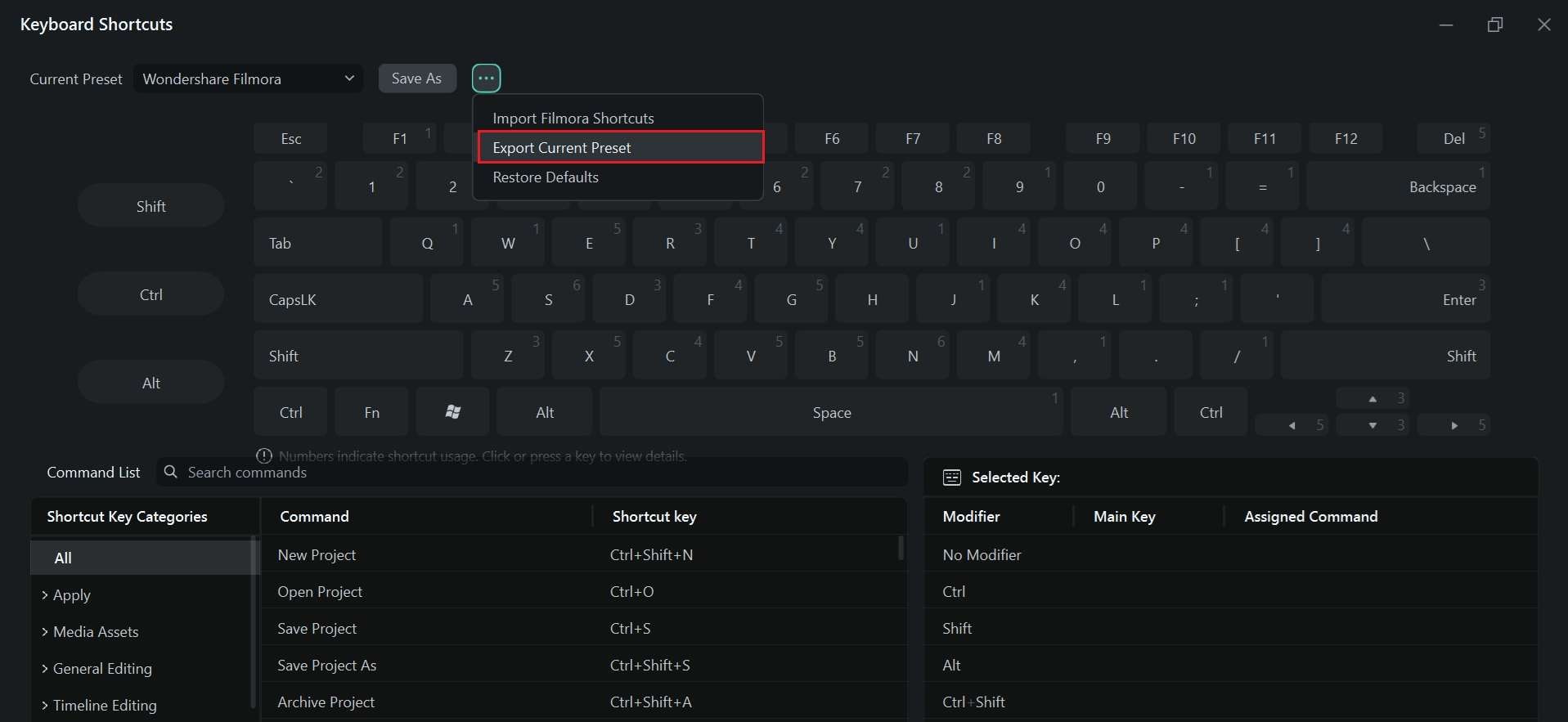This screenshot has width=1568, height=722.
Task: Click the command list scrollbar
Action: click(x=901, y=548)
